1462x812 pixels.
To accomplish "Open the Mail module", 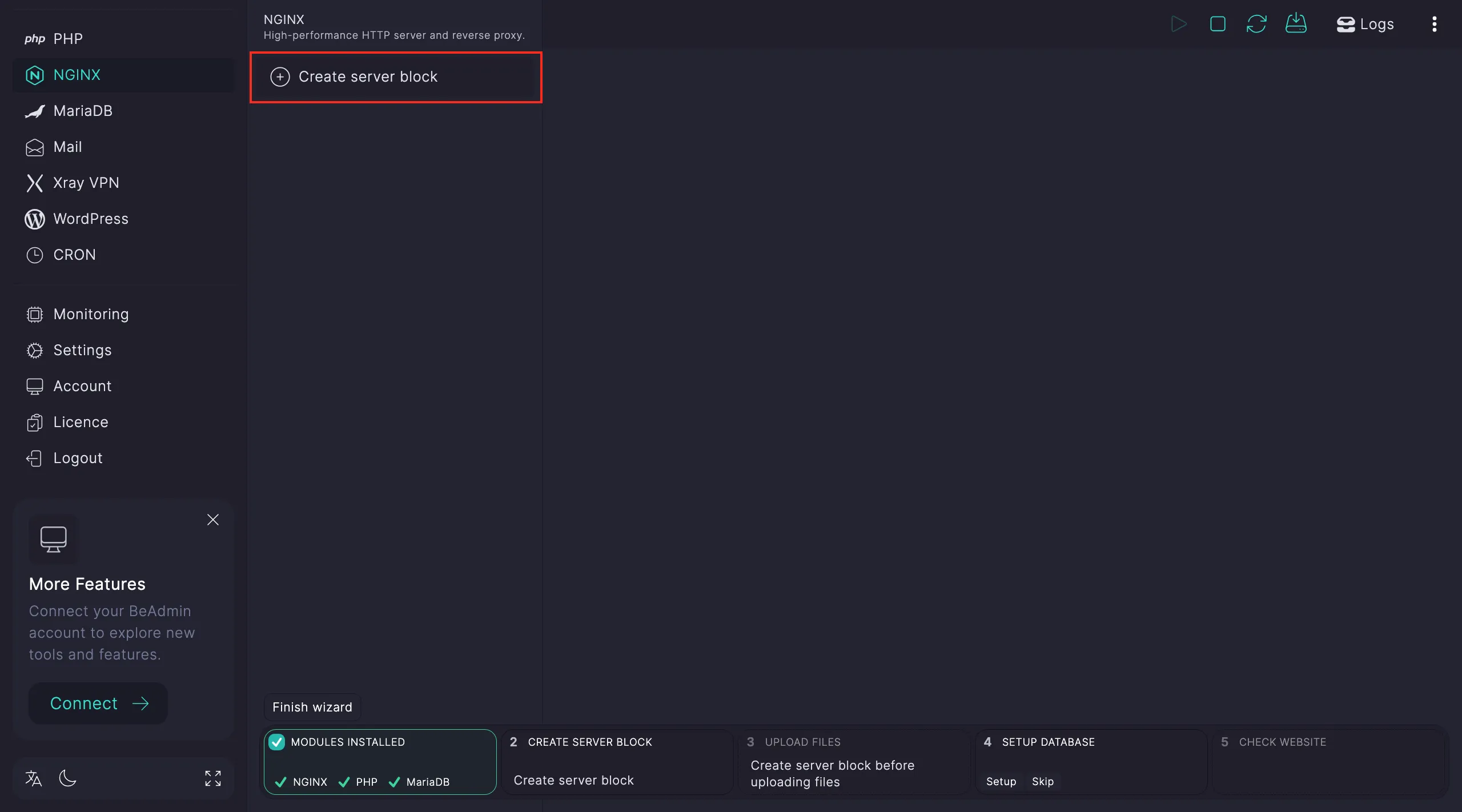I will (x=123, y=147).
